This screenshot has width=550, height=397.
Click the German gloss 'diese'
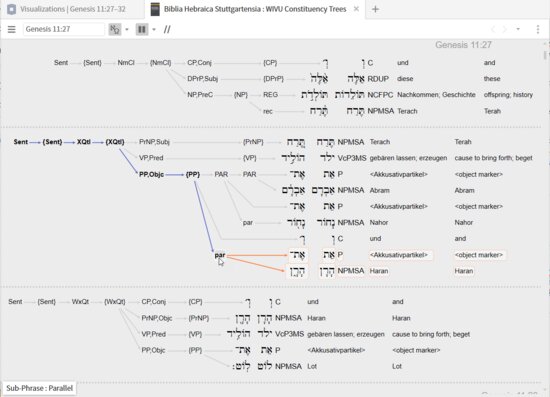(405, 79)
